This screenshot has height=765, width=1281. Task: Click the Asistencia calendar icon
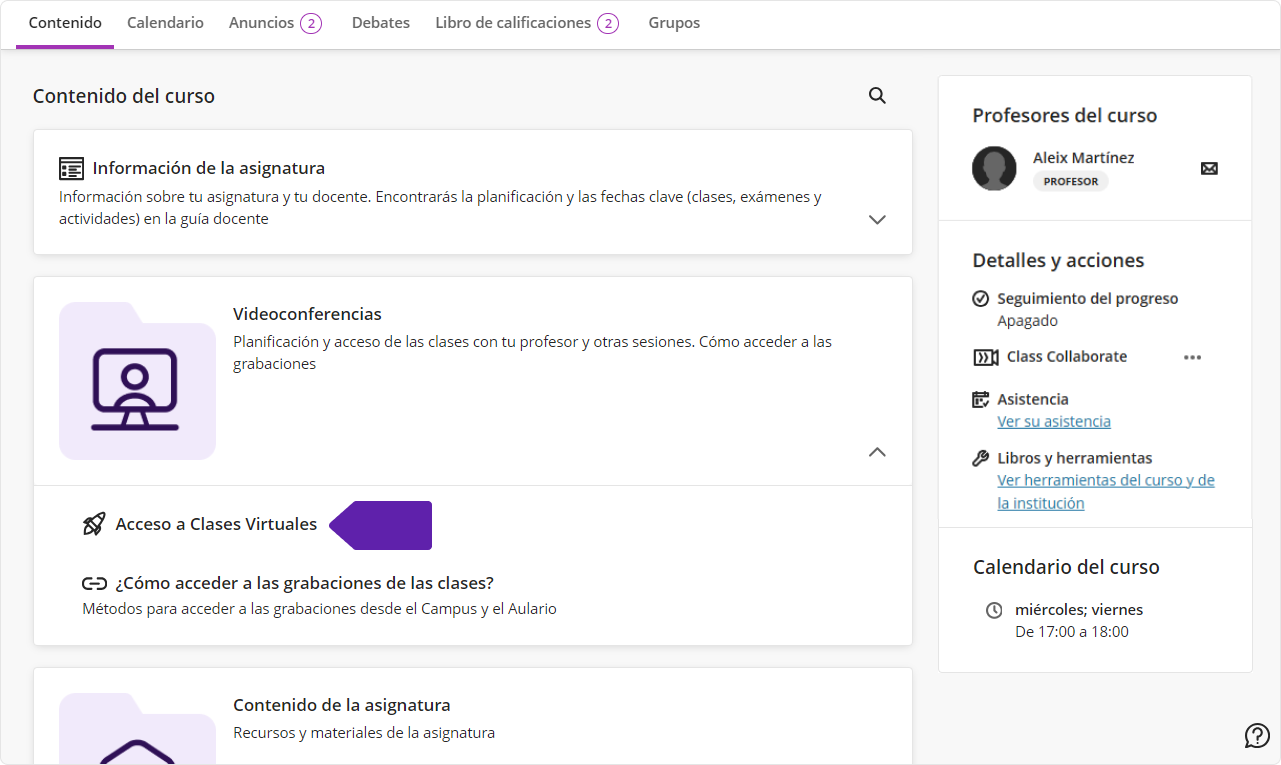pos(981,399)
